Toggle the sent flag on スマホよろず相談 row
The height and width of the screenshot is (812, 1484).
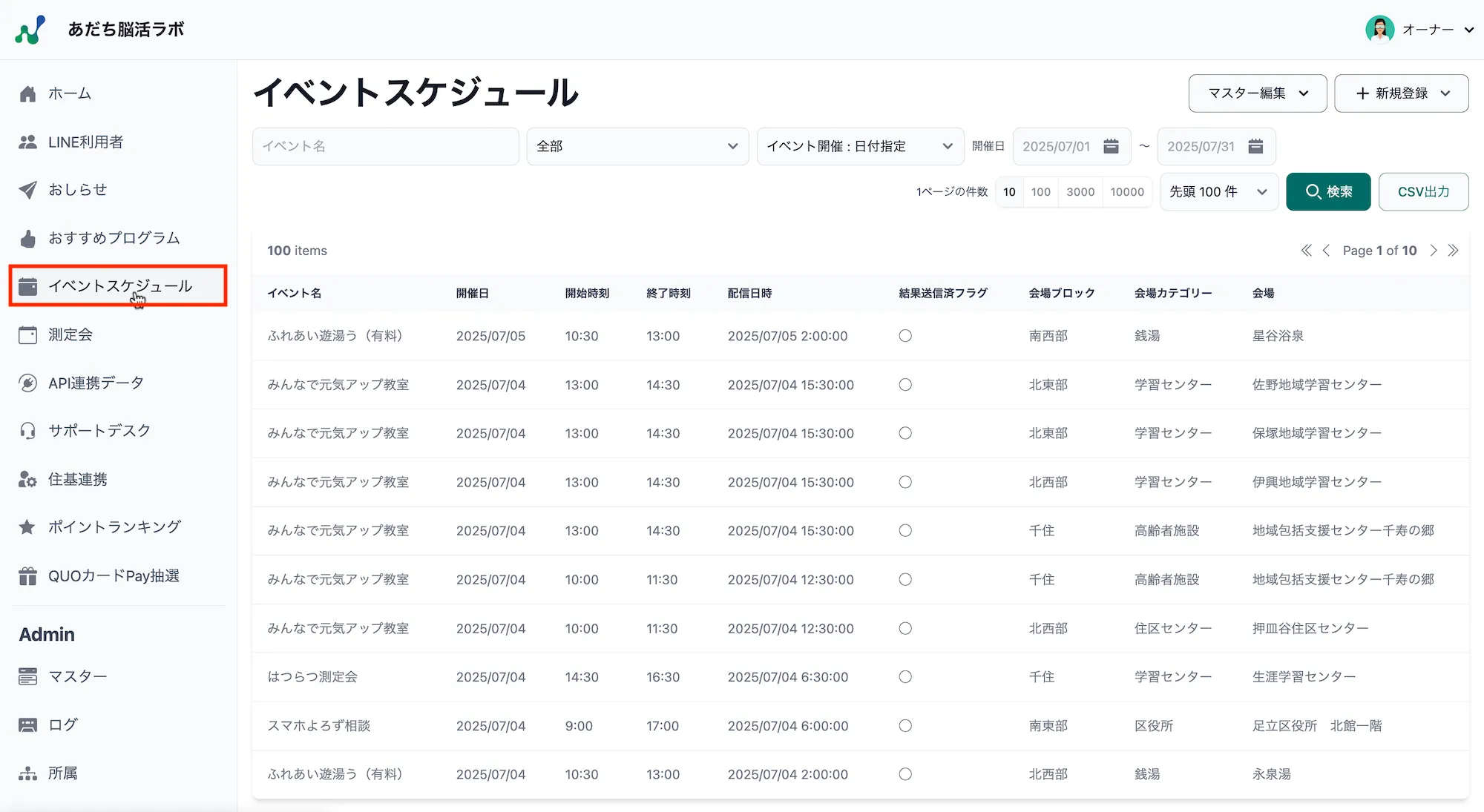point(905,726)
